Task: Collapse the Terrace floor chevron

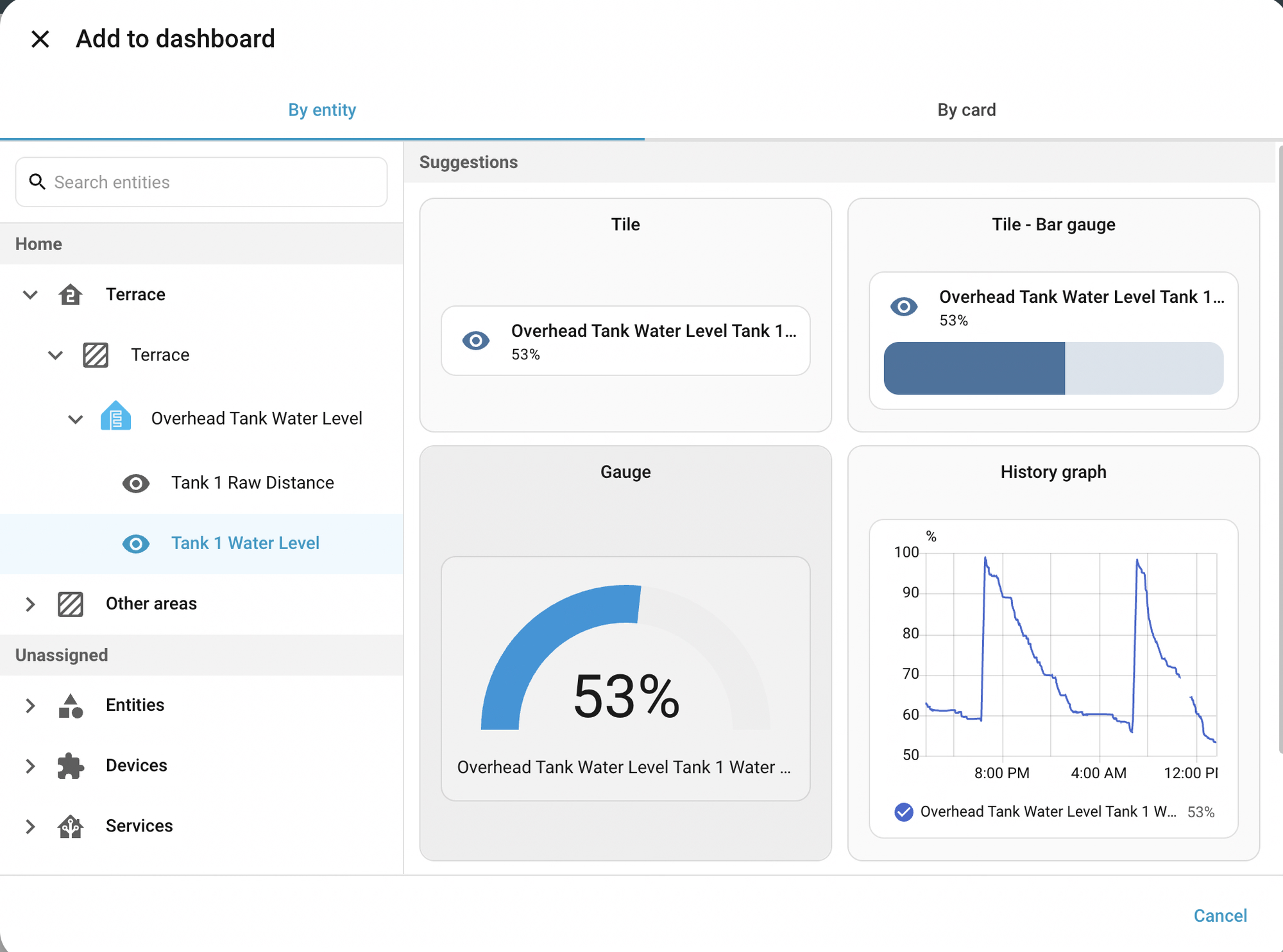Action: (x=30, y=294)
